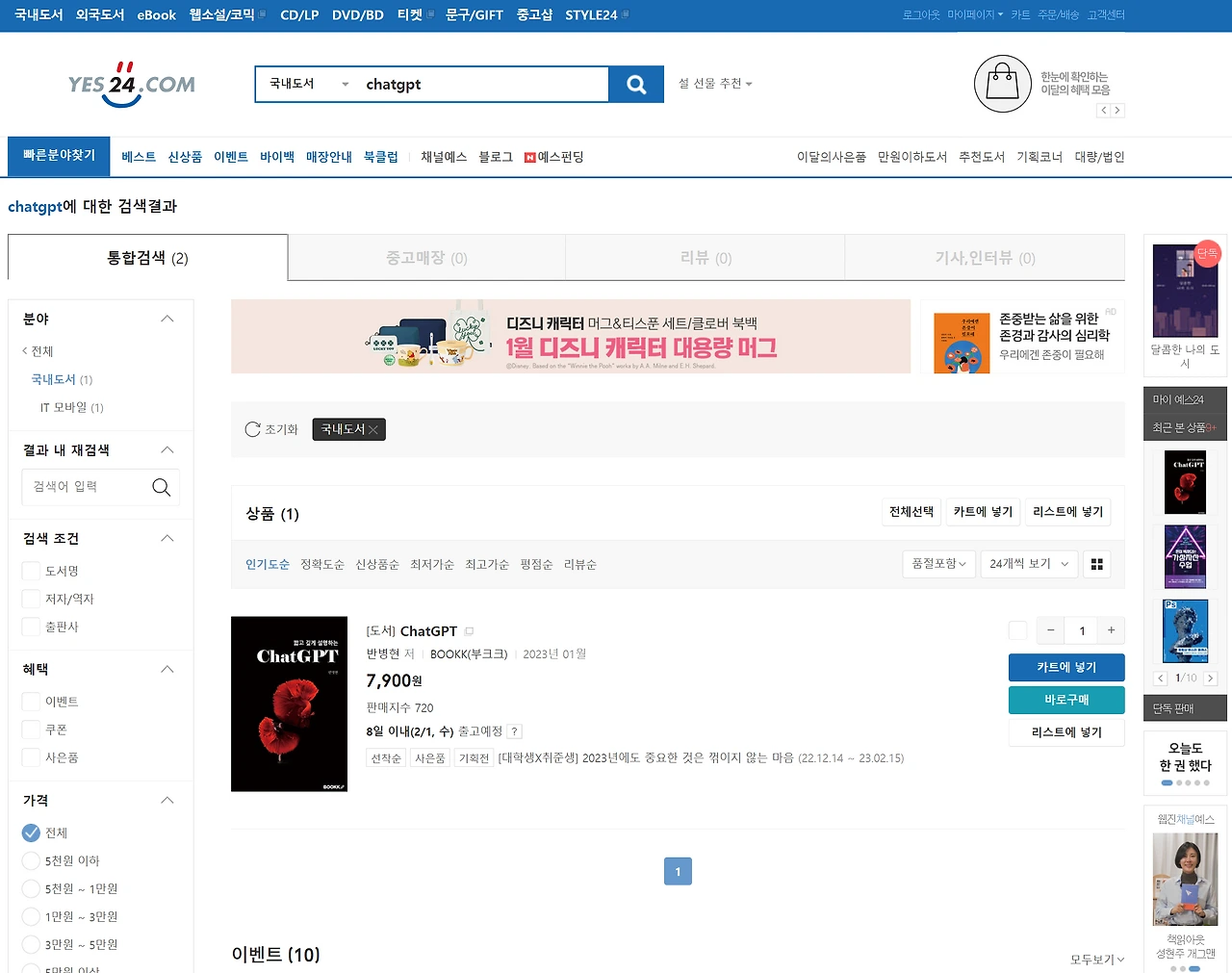Select the 전체 price radio option
The height and width of the screenshot is (973, 1232).
pyautogui.click(x=31, y=832)
